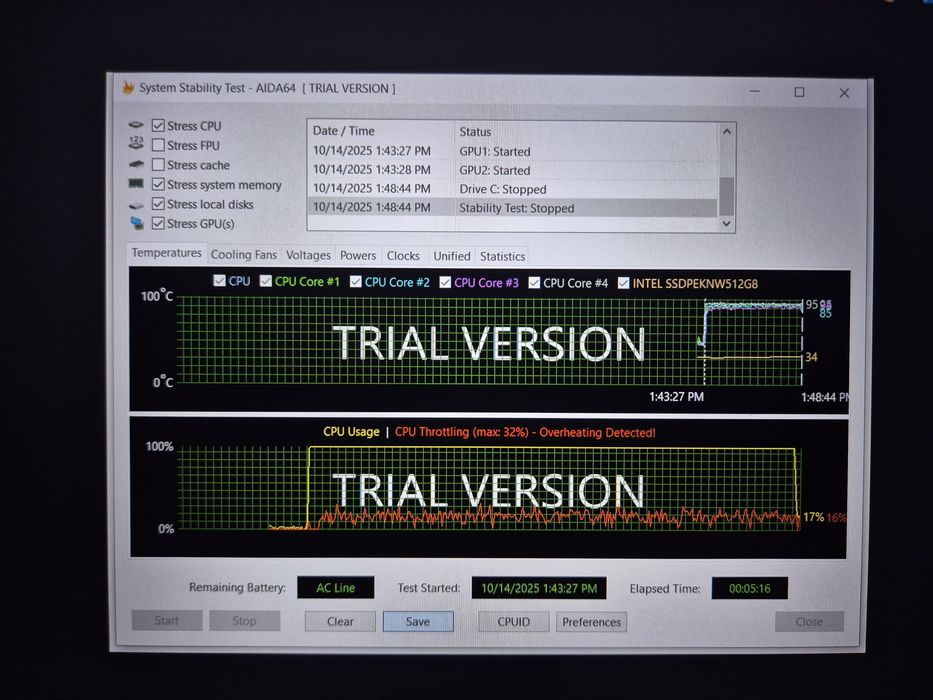Toggle CPU Core #3 graph checkbox
Screen dimensions: 933x700
pyautogui.click(x=445, y=282)
